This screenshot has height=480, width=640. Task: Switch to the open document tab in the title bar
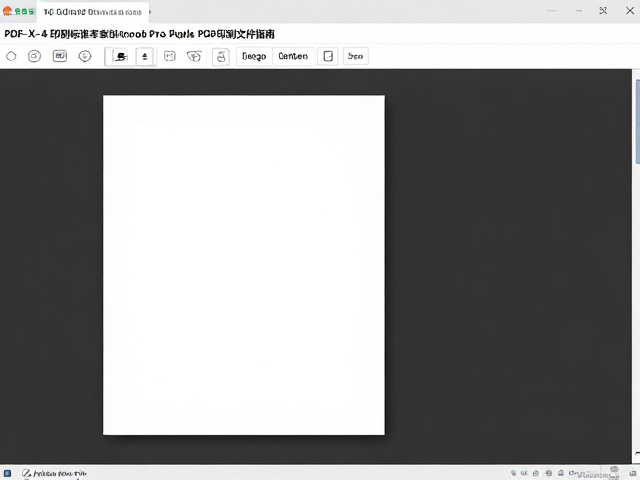point(93,12)
